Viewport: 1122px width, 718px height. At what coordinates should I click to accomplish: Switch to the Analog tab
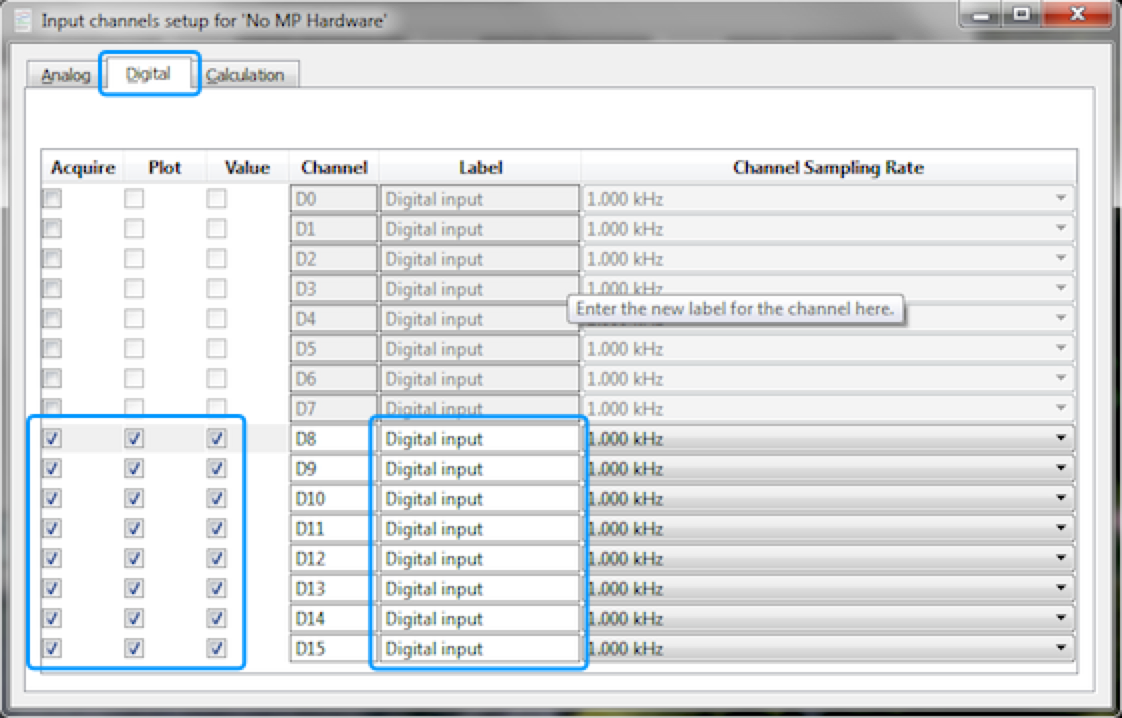click(66, 76)
